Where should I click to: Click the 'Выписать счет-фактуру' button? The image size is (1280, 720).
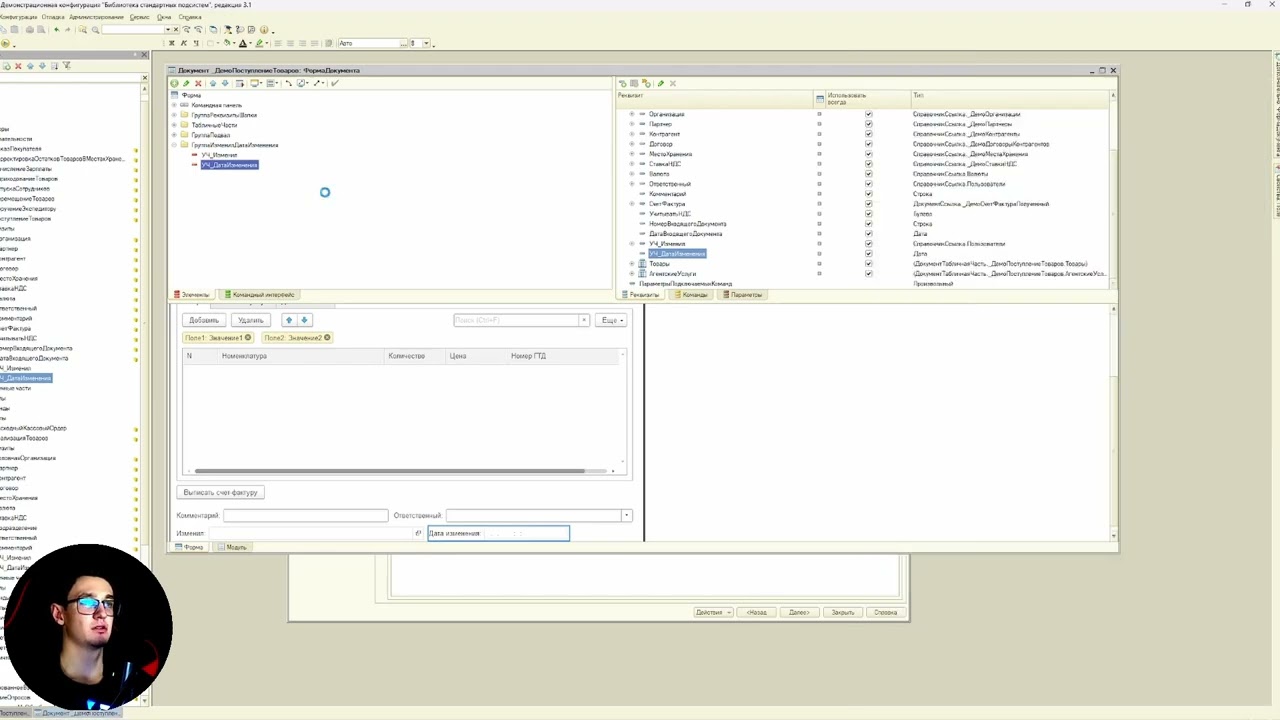(221, 492)
